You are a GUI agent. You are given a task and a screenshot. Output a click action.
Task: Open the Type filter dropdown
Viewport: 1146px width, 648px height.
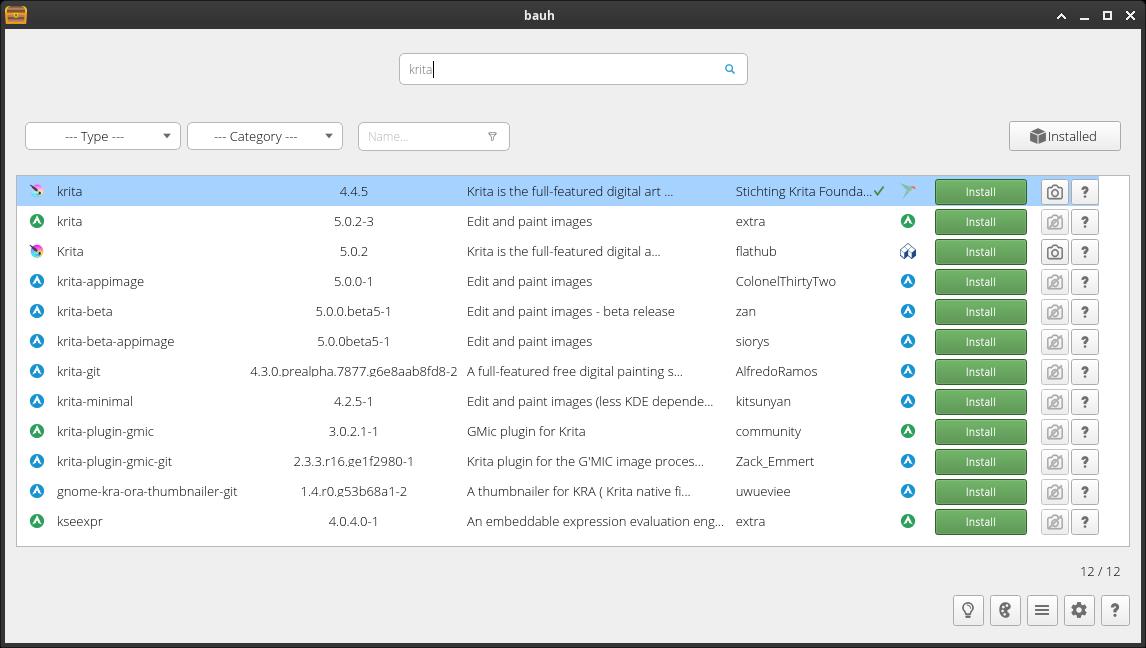[x=102, y=136]
